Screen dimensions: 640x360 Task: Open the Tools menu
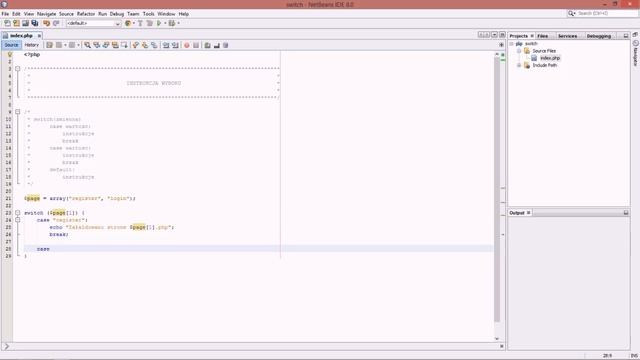pos(149,14)
